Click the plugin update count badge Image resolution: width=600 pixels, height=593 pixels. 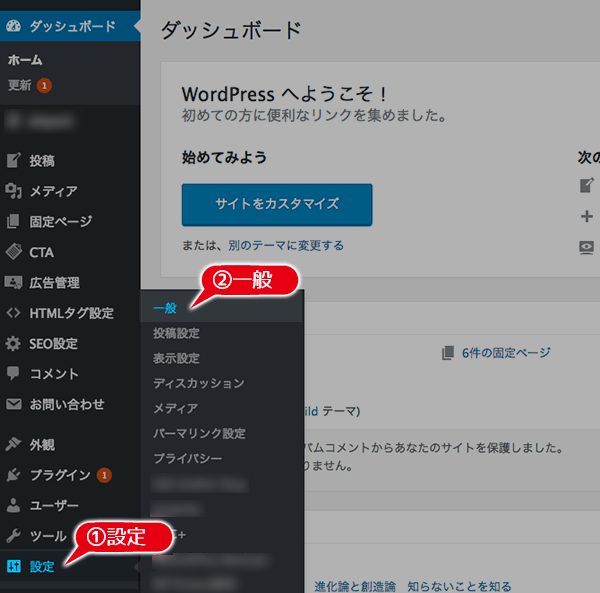[x=104, y=475]
